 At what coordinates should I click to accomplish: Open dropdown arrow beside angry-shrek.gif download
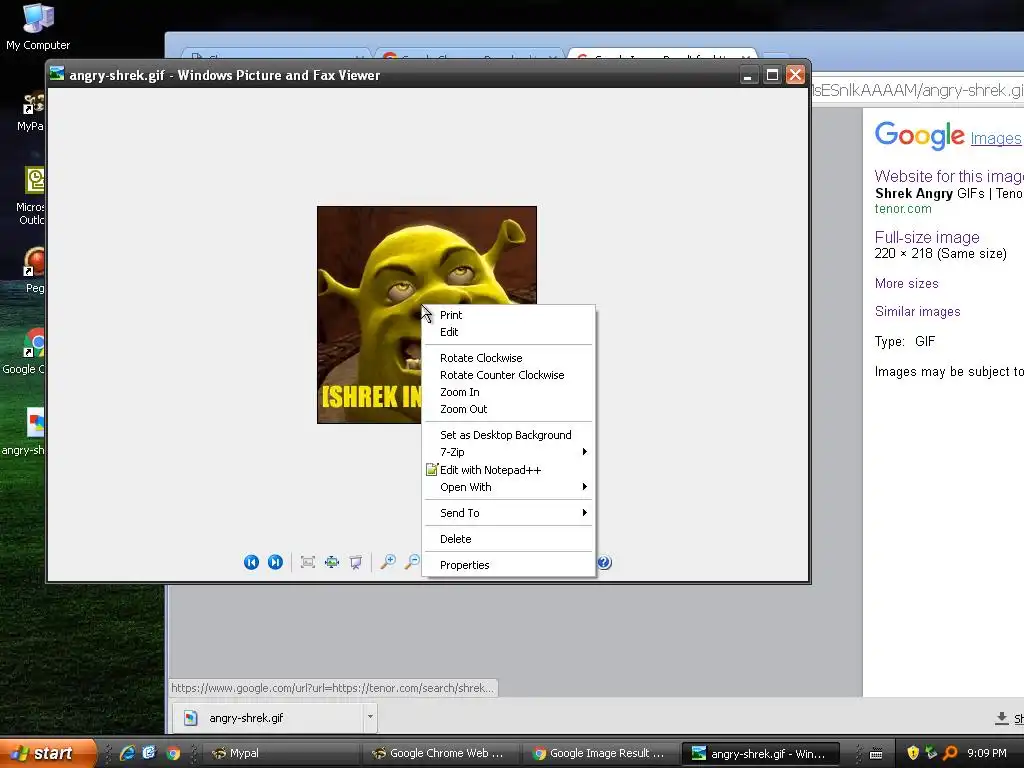[370, 717]
